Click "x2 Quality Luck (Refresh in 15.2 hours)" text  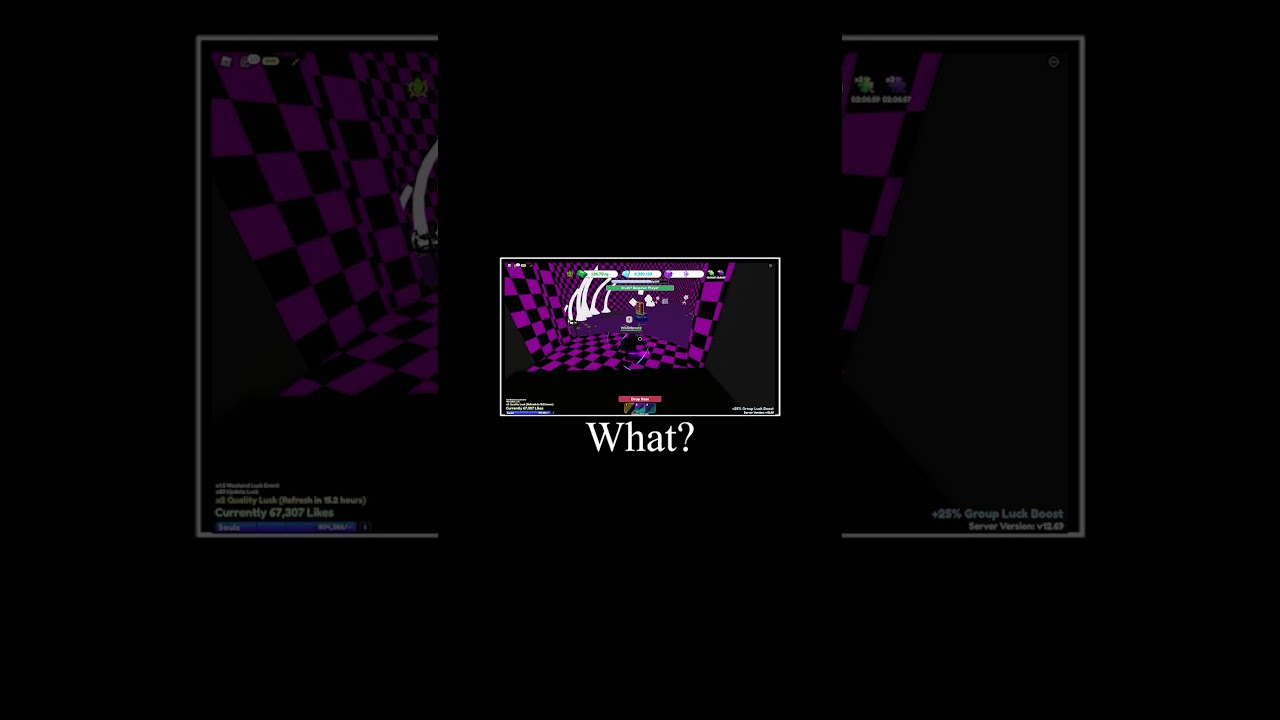(x=291, y=500)
